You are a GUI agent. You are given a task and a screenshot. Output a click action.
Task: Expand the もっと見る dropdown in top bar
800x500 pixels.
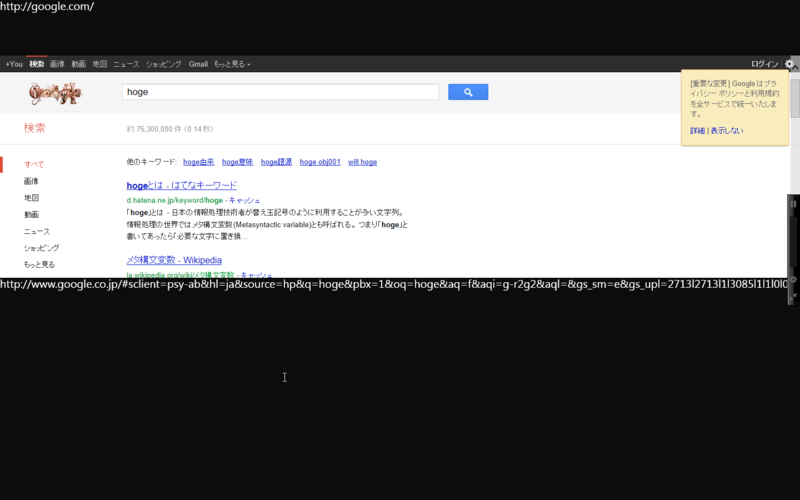[232, 64]
